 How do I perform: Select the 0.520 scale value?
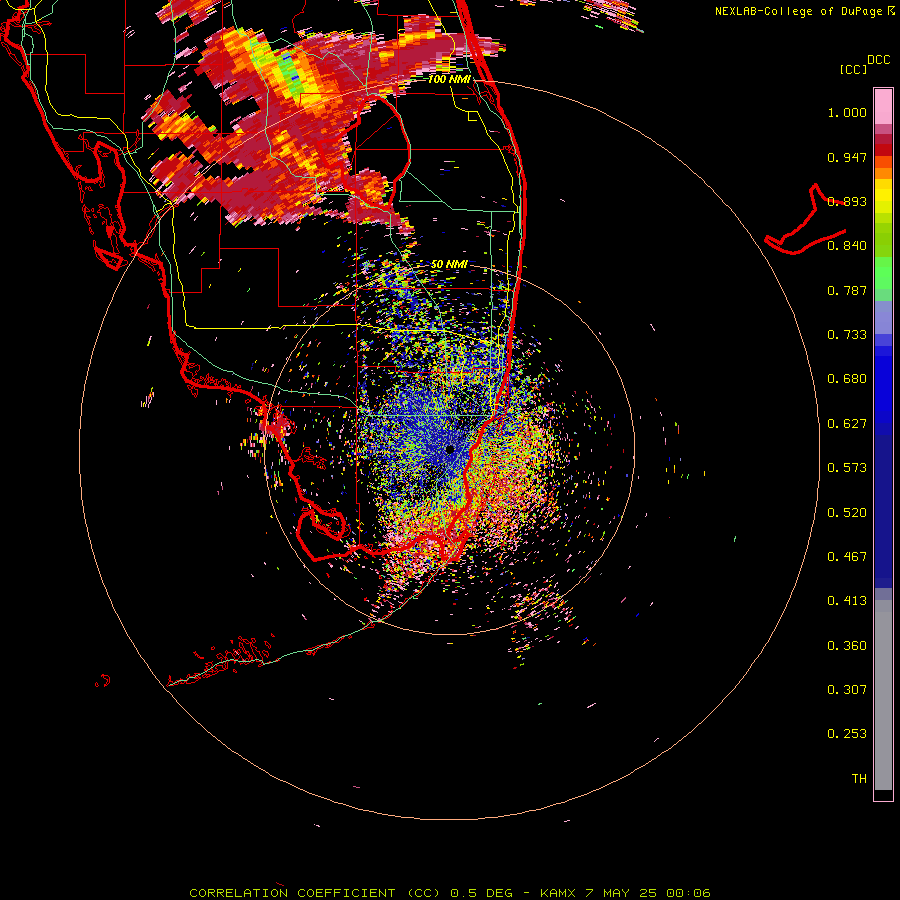[x=847, y=513]
